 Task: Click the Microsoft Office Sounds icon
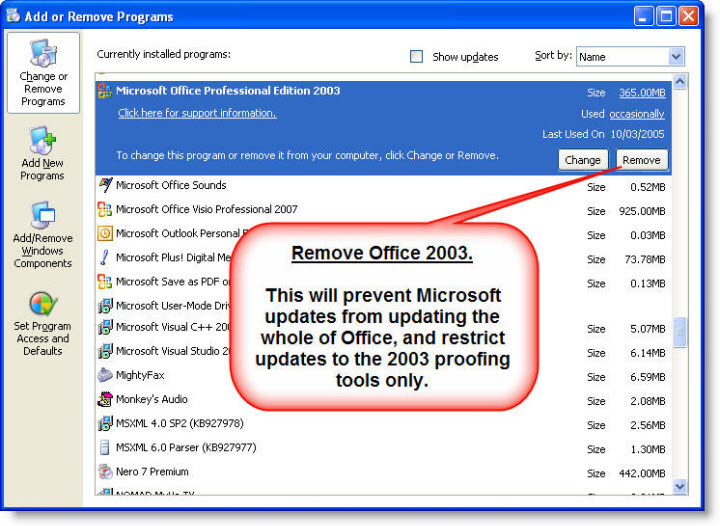pyautogui.click(x=105, y=185)
